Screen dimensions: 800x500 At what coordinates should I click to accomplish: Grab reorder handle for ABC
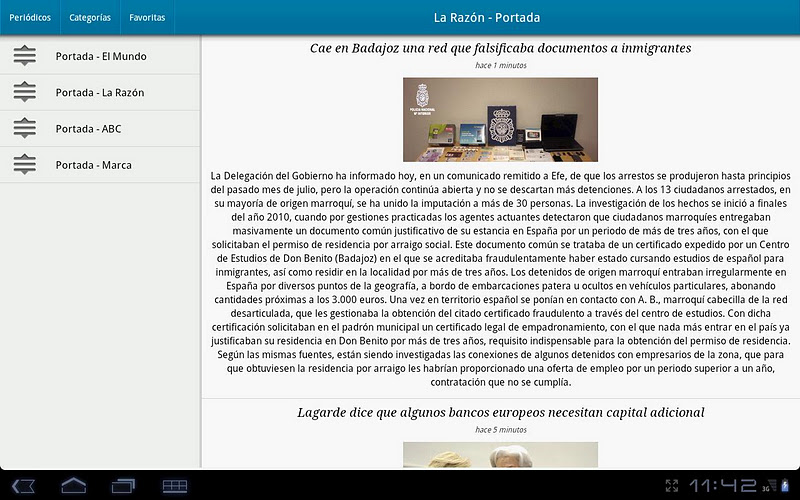(x=24, y=128)
